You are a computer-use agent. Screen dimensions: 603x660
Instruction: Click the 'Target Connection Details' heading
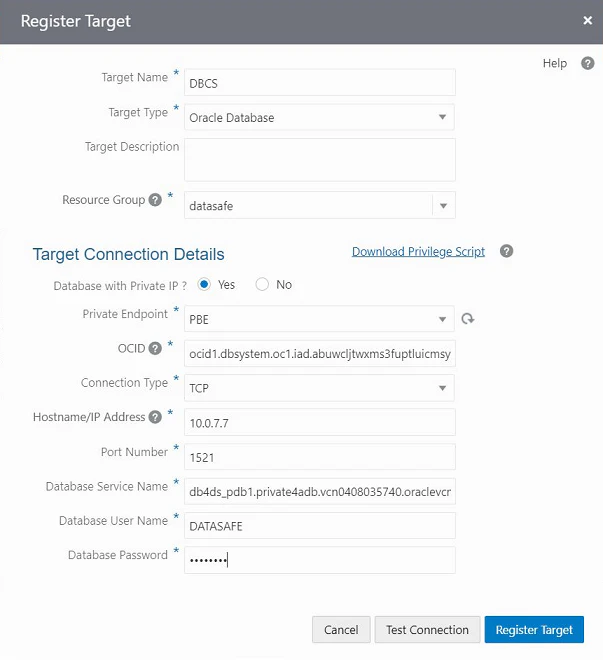[128, 254]
